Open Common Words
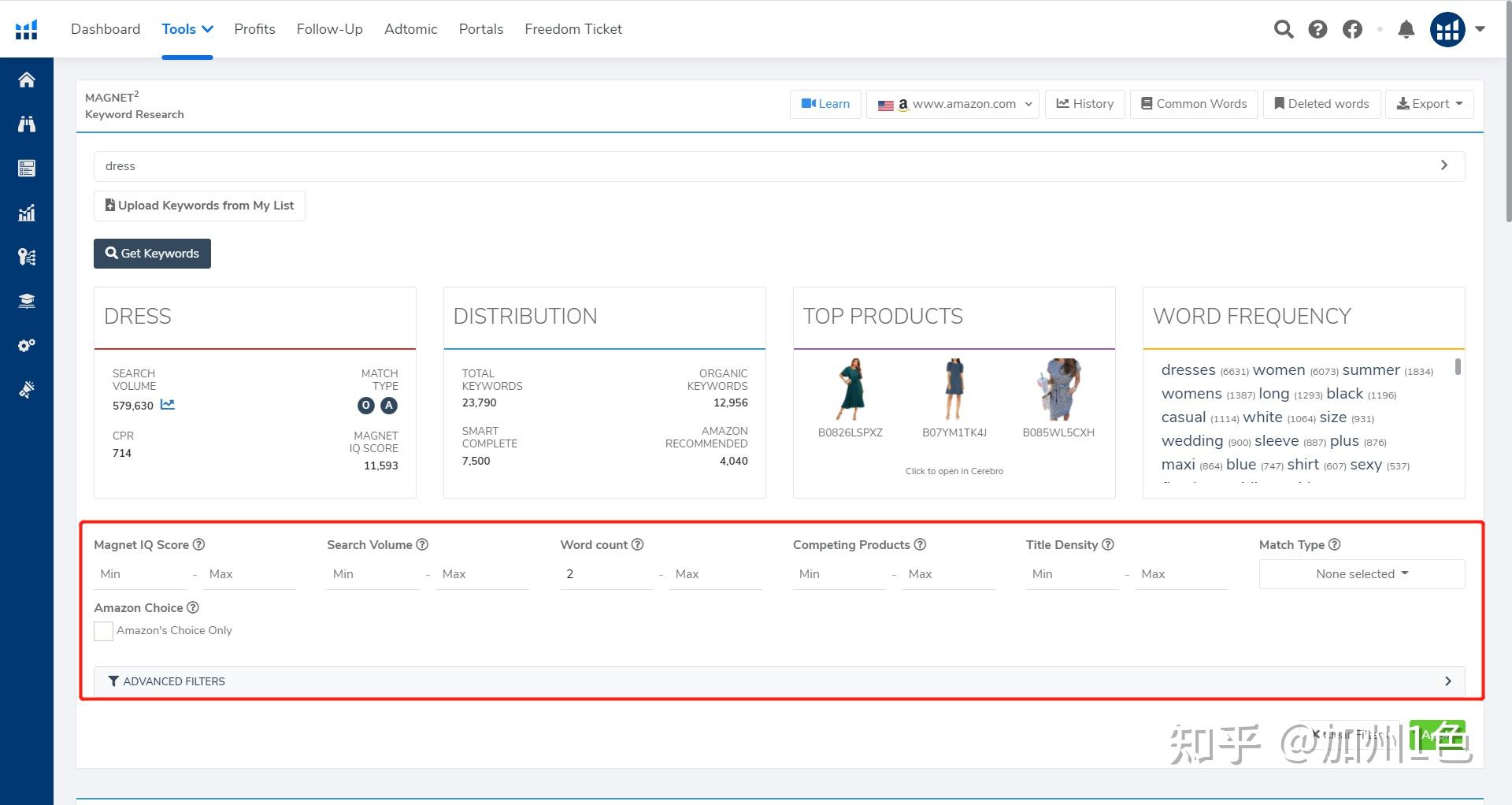The height and width of the screenshot is (805, 1512). tap(1194, 104)
